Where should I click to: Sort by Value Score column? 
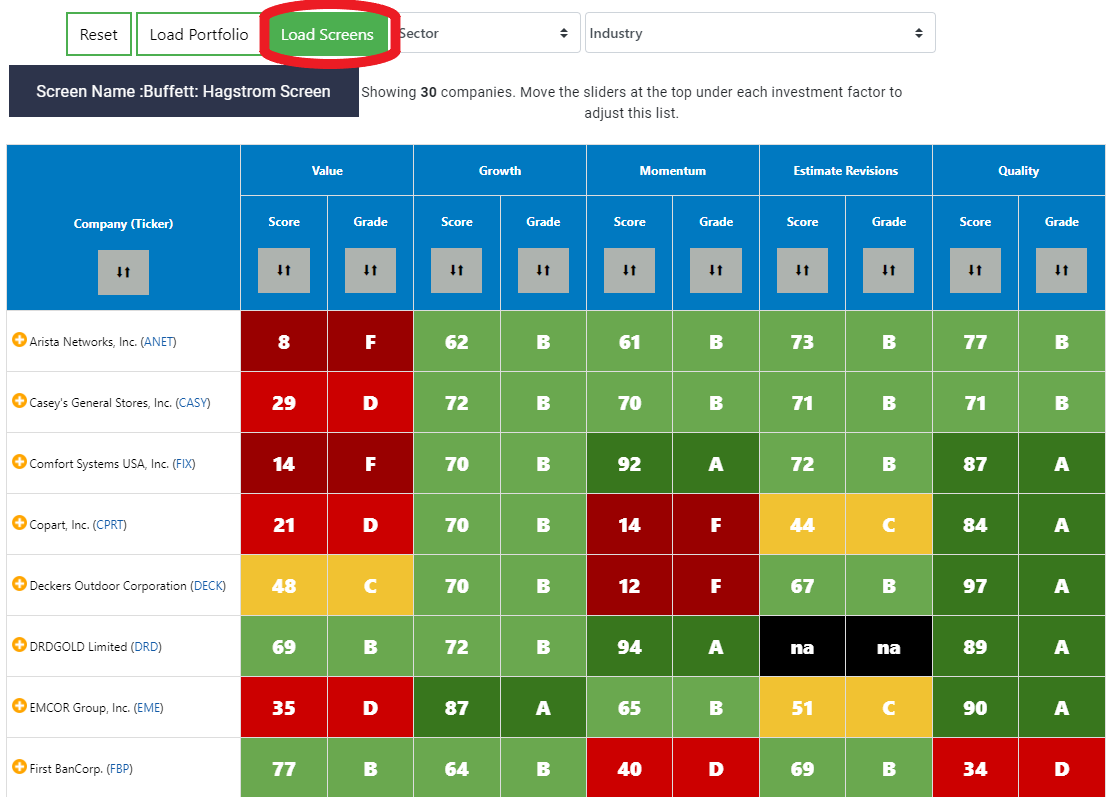[x=283, y=270]
